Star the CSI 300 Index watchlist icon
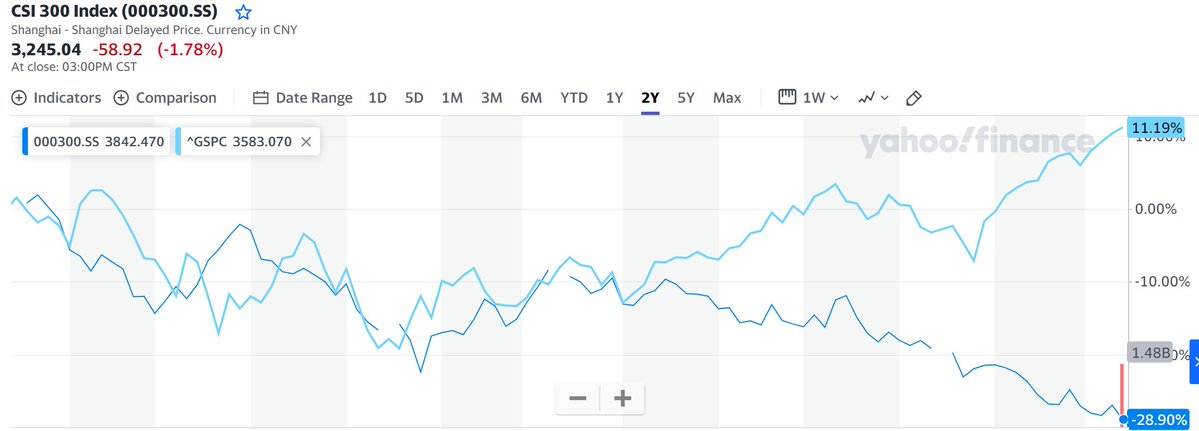 (x=244, y=13)
